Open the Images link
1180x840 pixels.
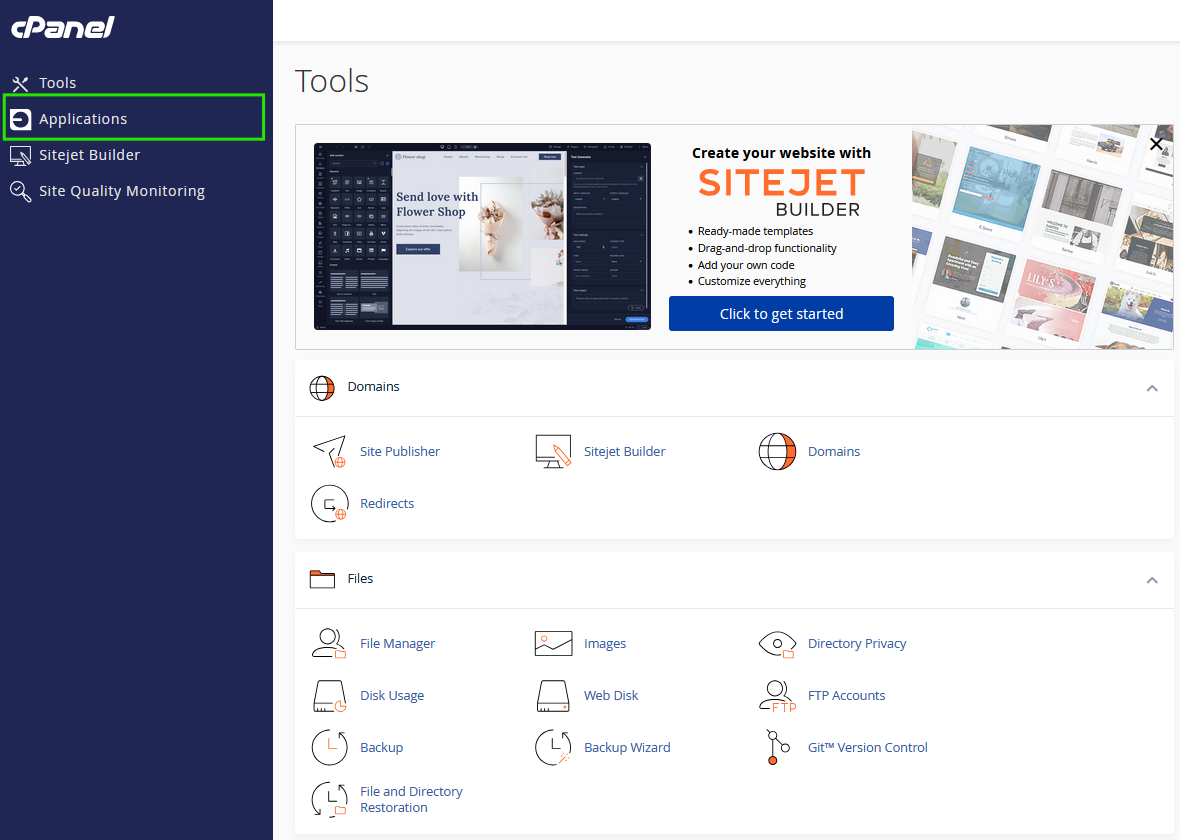point(605,644)
